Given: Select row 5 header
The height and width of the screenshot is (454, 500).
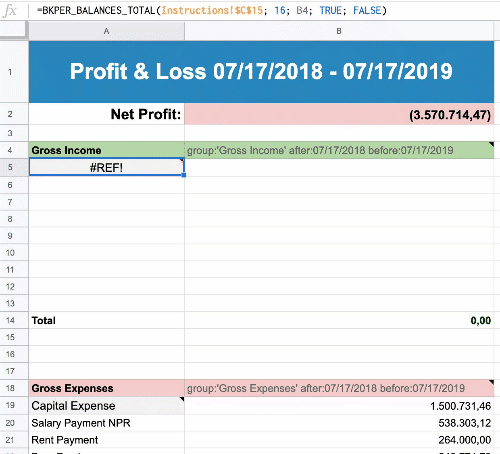Looking at the screenshot, I should pos(14,167).
